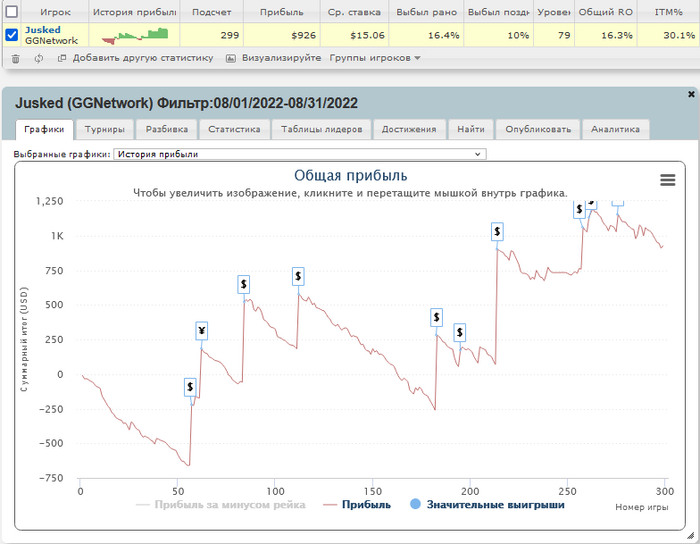This screenshot has height=544, width=700.
Task: Sort by the Общий RO column
Action: point(606,12)
